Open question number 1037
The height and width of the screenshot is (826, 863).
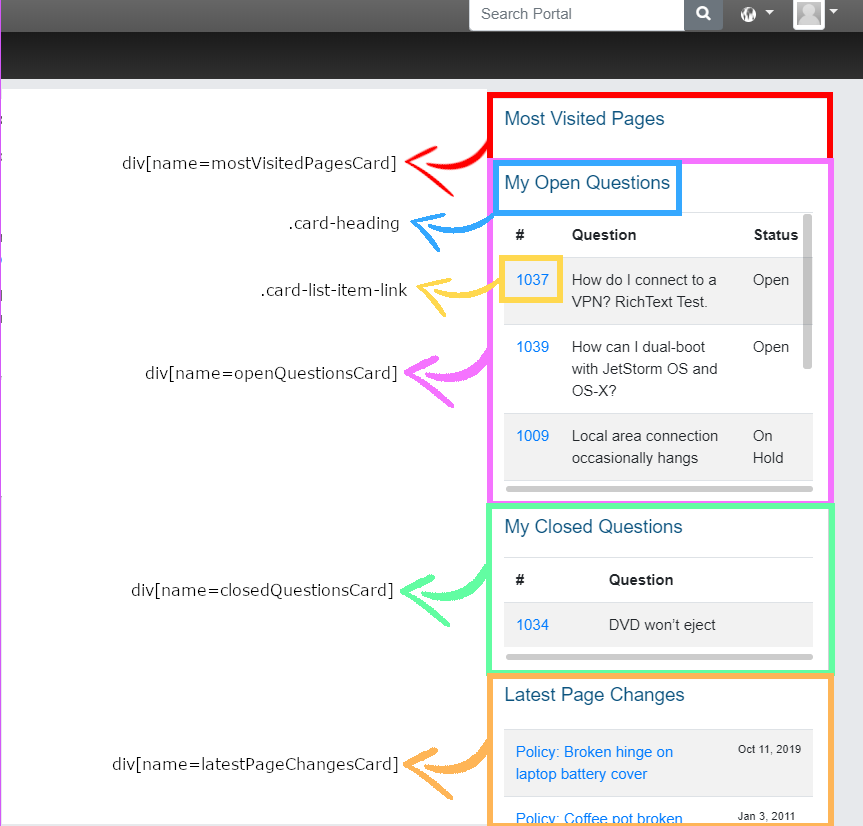pyautogui.click(x=532, y=280)
